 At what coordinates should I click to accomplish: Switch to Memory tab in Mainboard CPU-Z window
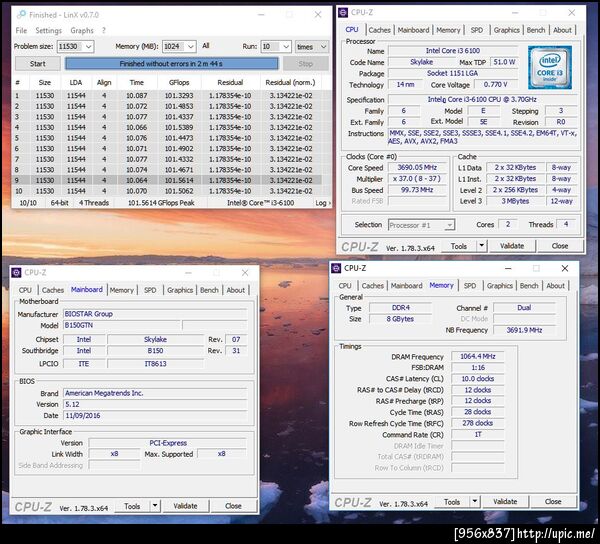click(x=122, y=290)
